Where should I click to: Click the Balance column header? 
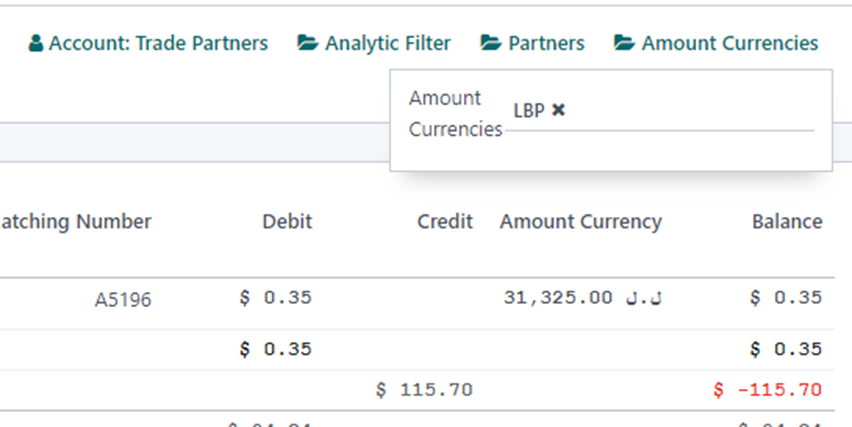coord(787,222)
